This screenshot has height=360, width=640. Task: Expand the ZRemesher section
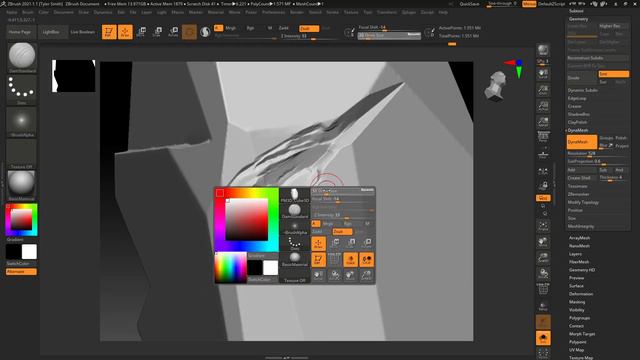click(x=578, y=194)
